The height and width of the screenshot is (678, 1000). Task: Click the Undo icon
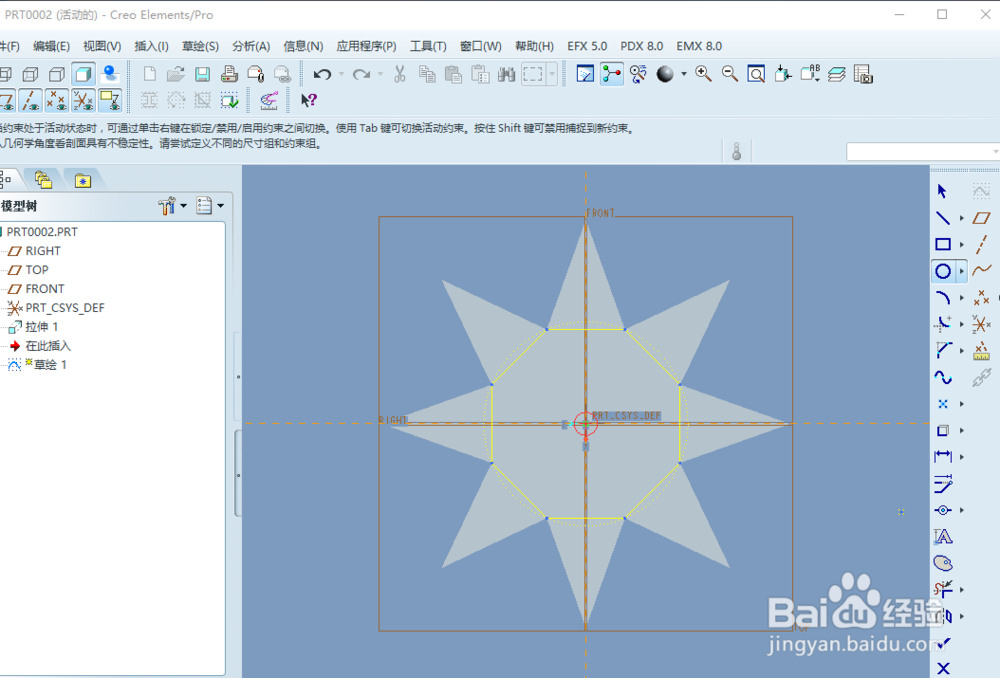(x=322, y=75)
